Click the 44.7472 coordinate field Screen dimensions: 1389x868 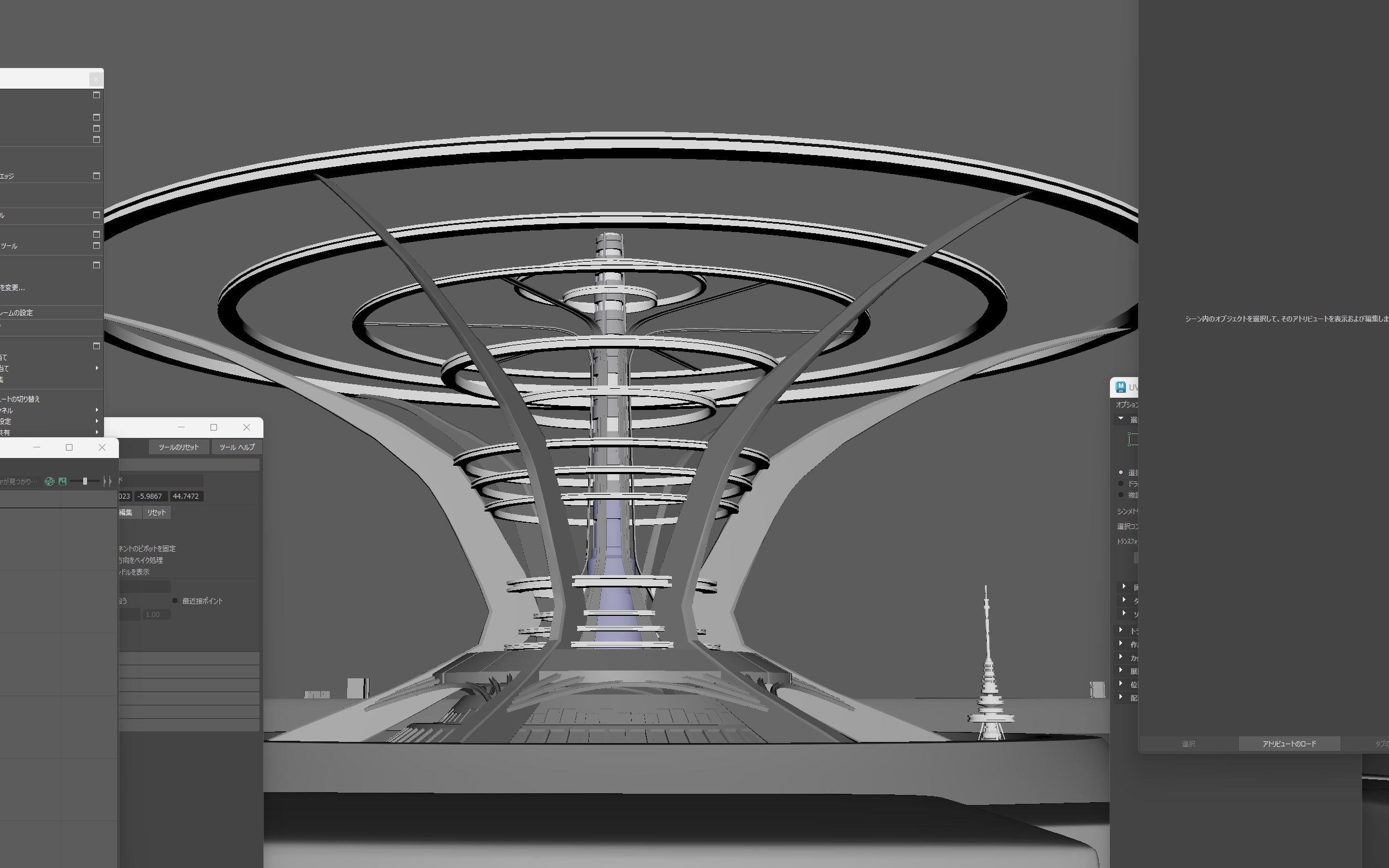(185, 496)
